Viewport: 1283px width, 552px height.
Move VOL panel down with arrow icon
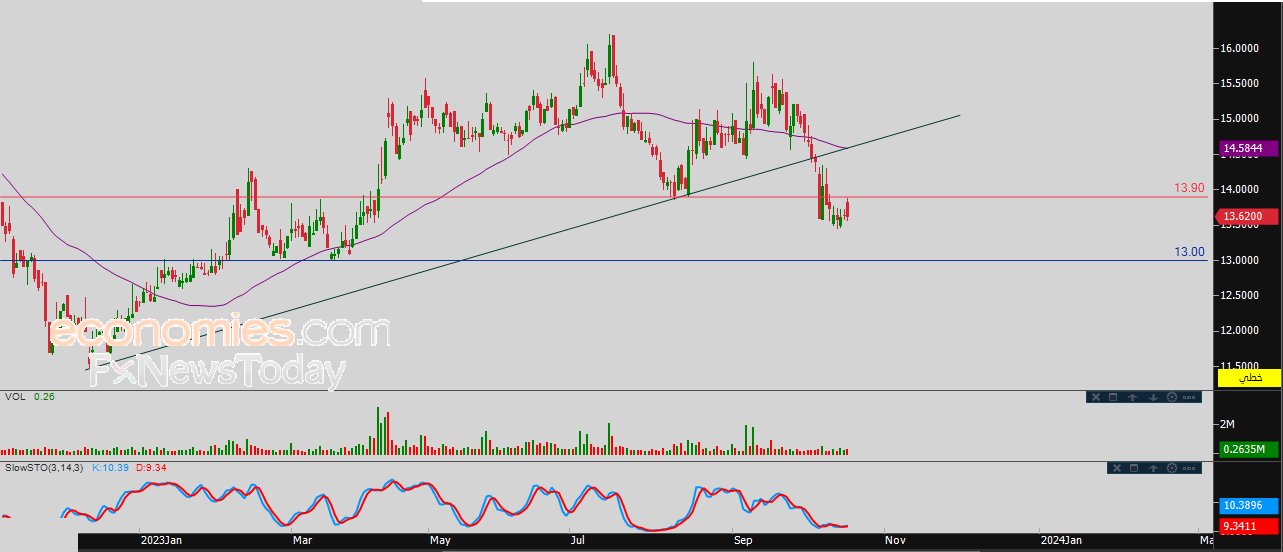[x=1153, y=397]
